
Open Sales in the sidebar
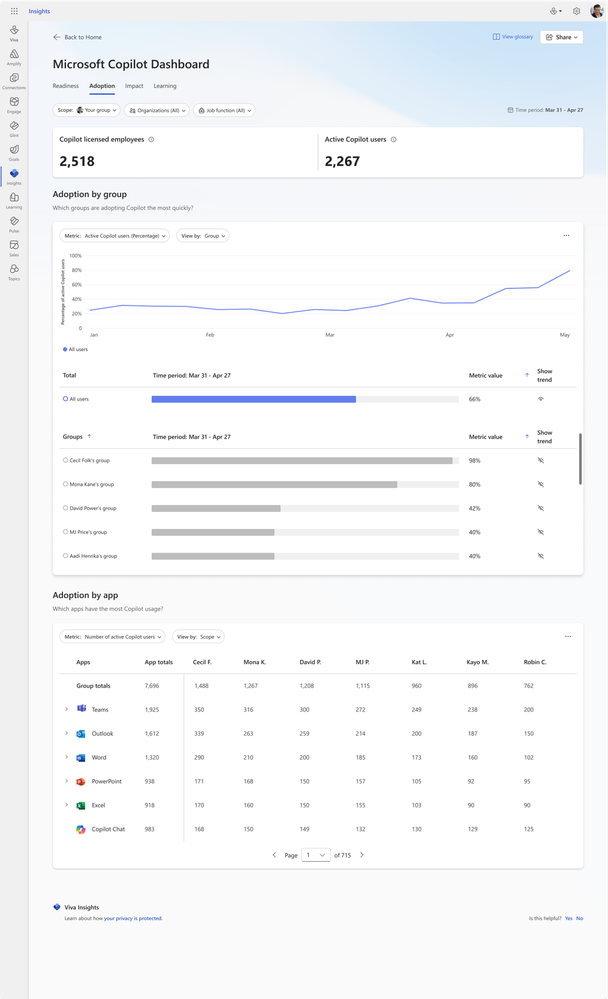coord(14,248)
